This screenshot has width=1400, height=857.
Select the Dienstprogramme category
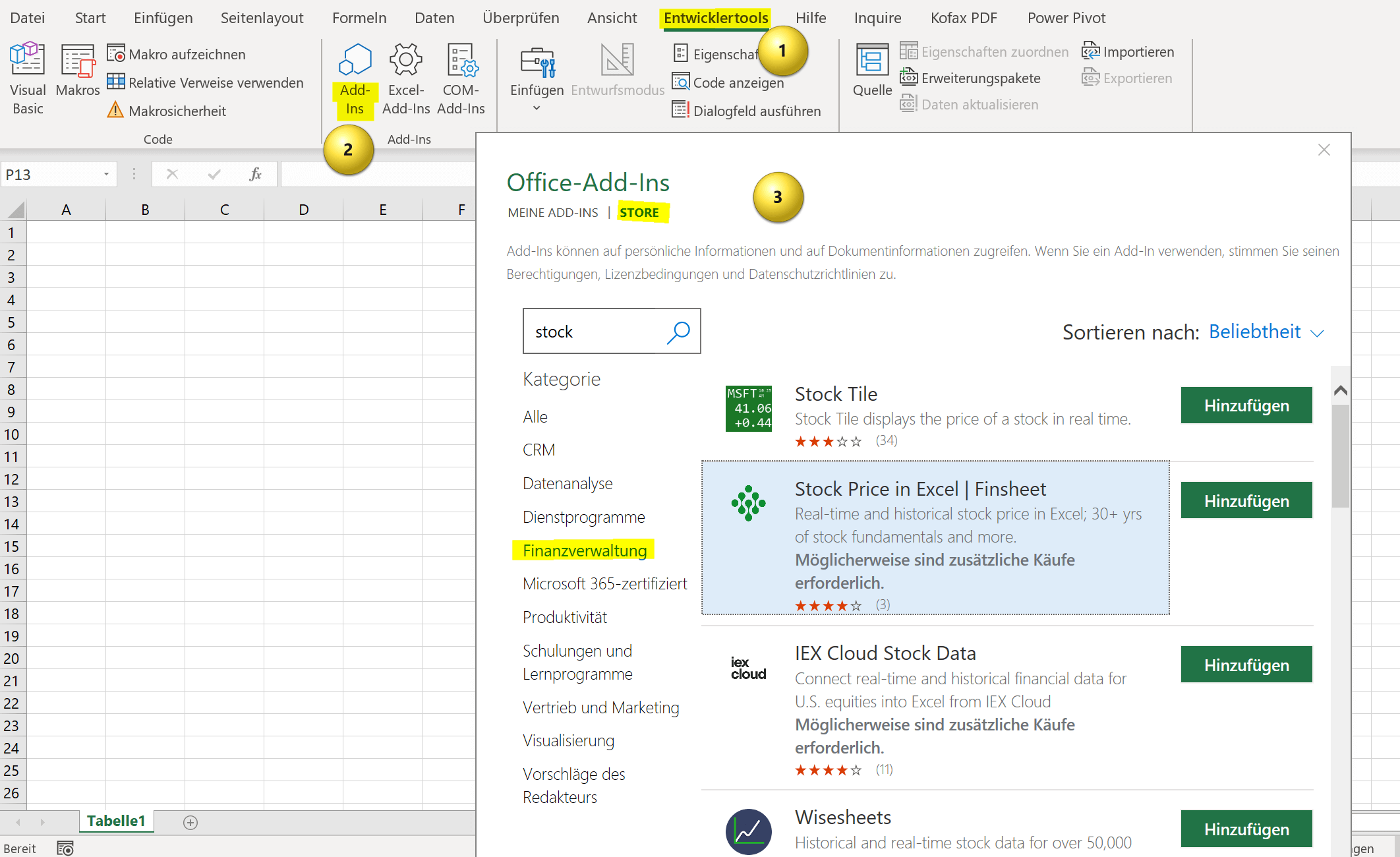click(584, 517)
